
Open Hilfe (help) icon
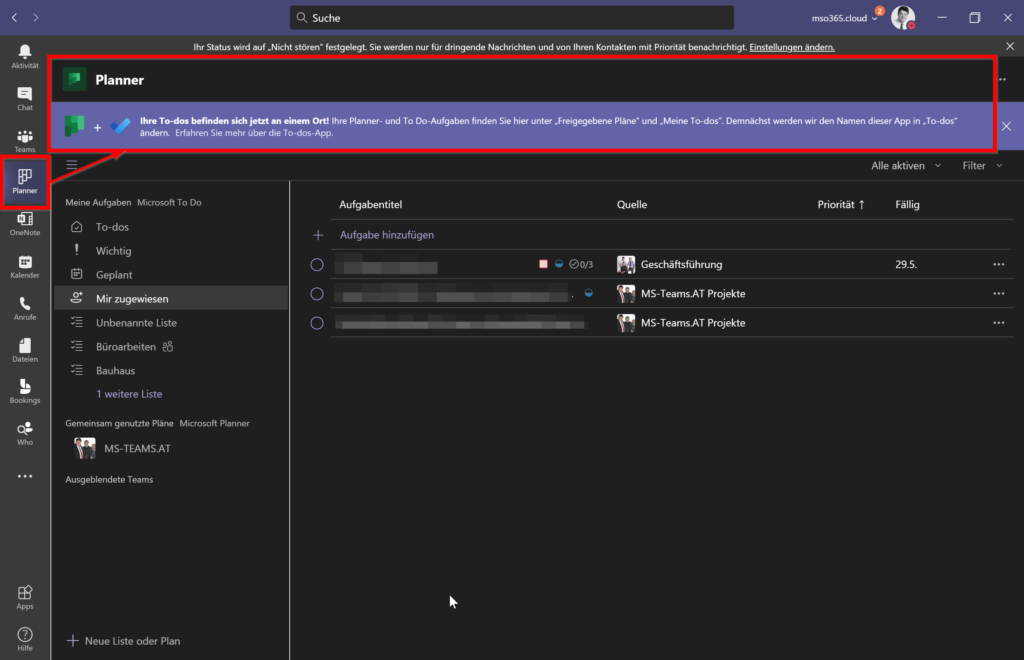click(25, 639)
